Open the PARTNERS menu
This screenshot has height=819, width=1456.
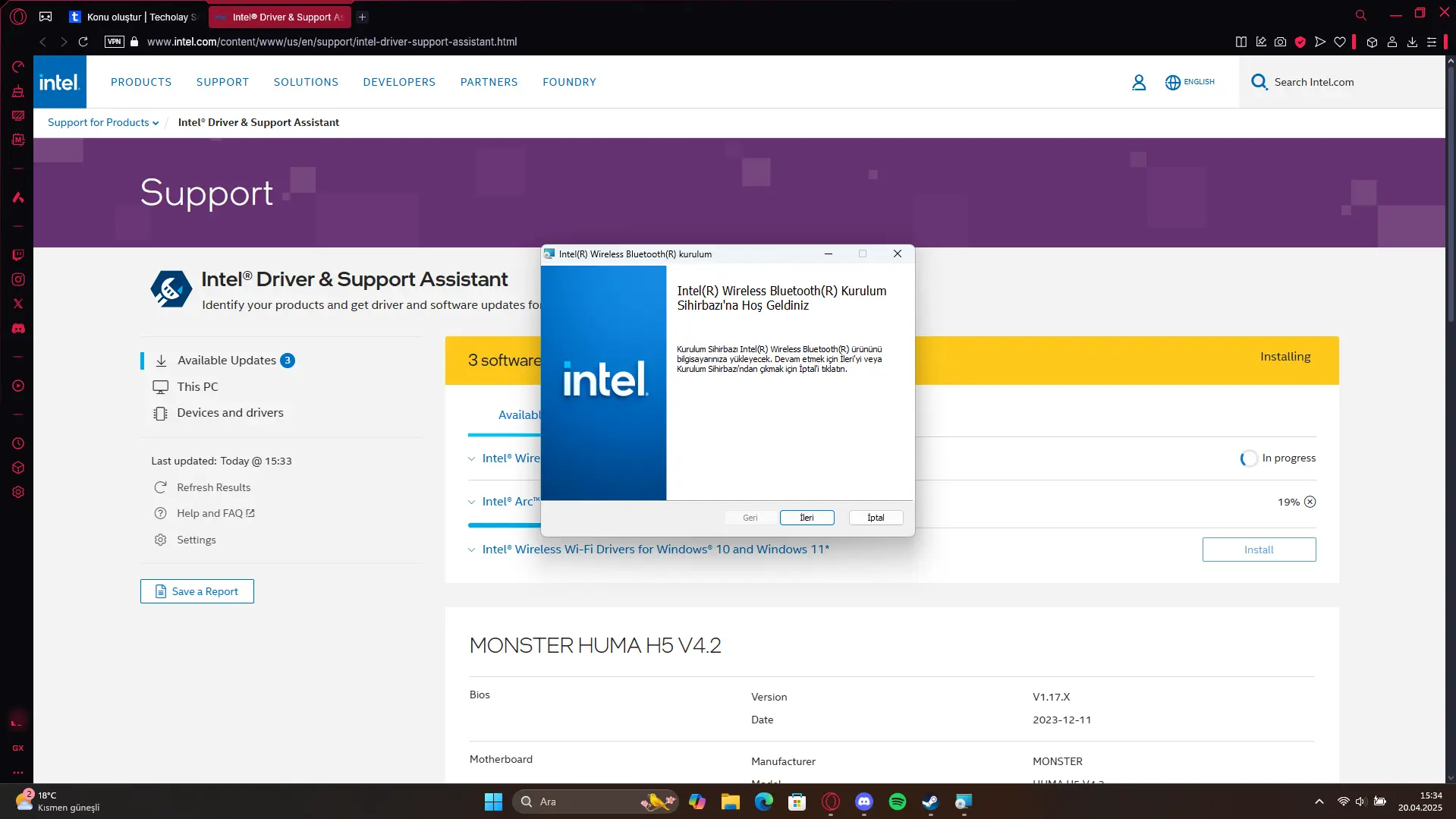pos(489,82)
